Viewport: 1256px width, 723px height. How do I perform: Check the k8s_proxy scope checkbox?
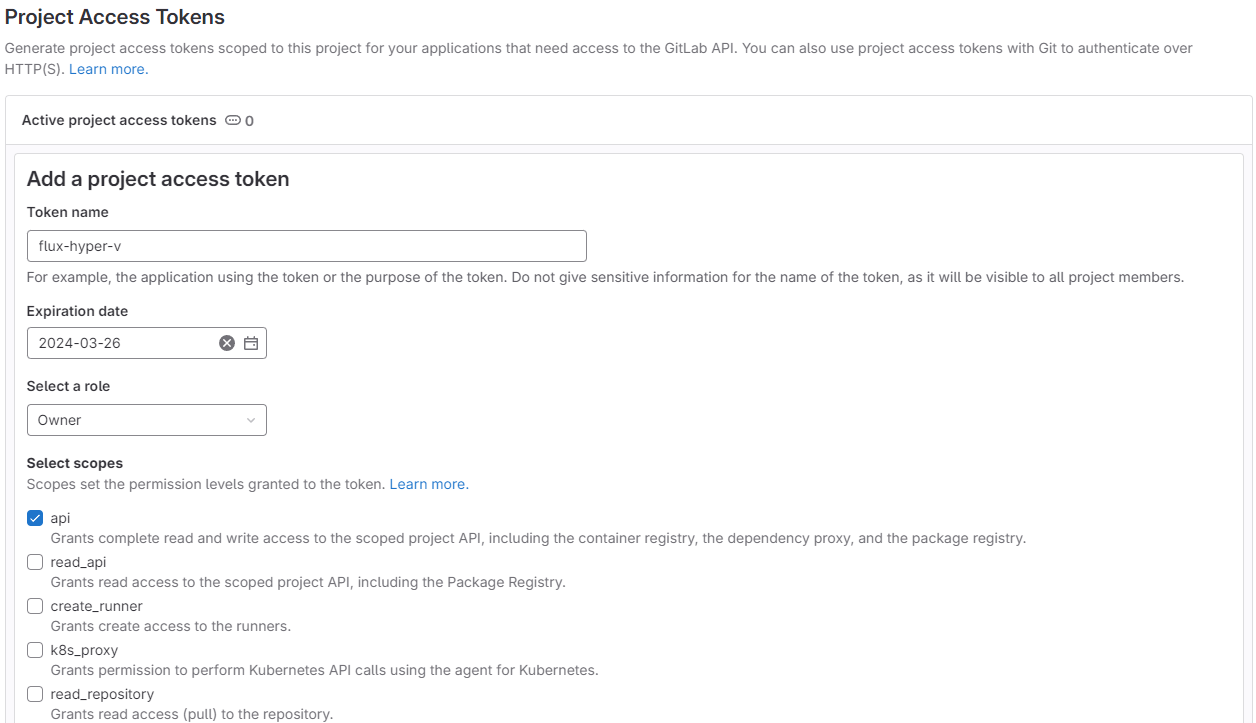[x=35, y=650]
